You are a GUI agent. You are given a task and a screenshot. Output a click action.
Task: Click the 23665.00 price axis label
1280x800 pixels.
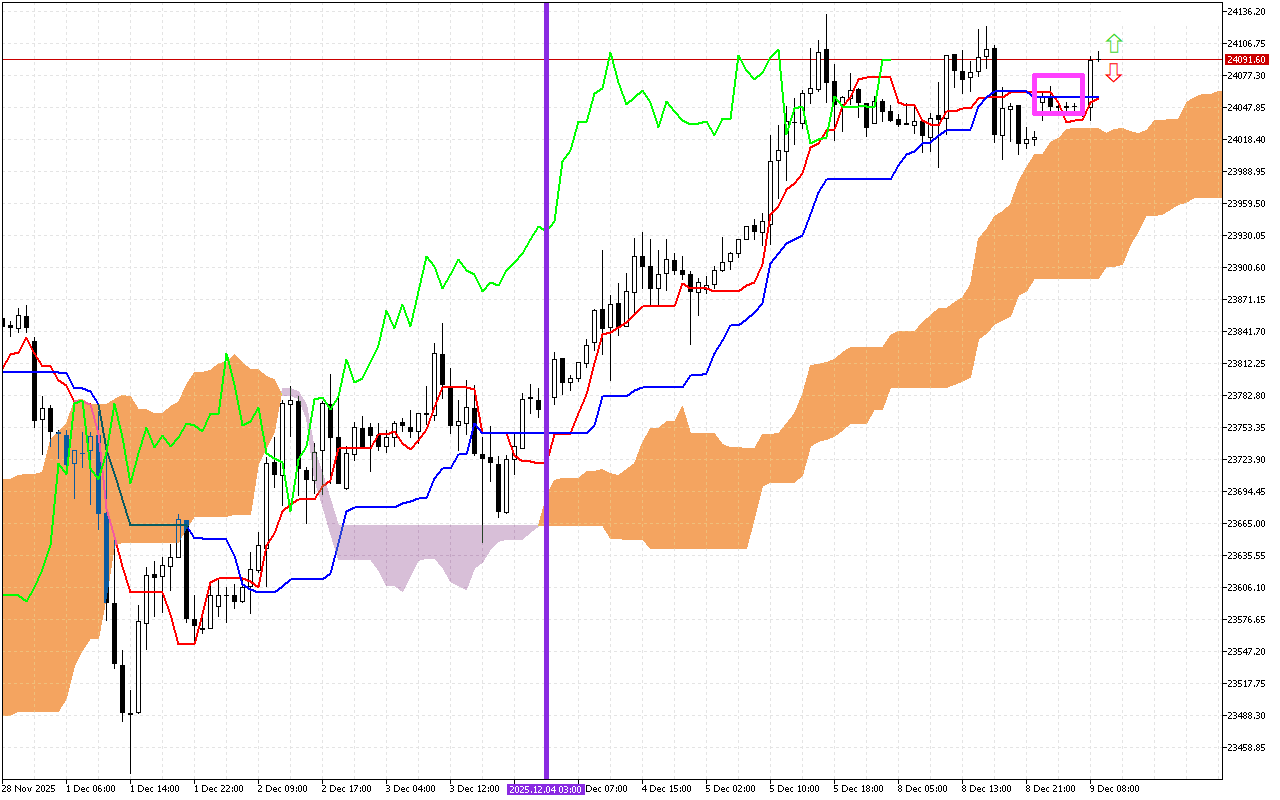(1246, 523)
